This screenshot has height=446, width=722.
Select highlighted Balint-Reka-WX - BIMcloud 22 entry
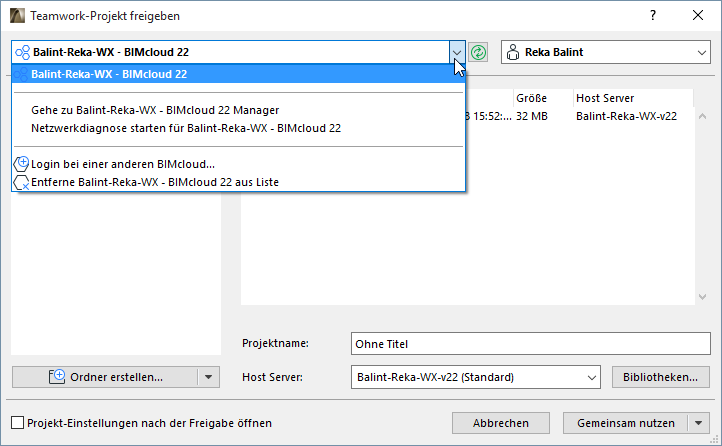(239, 74)
